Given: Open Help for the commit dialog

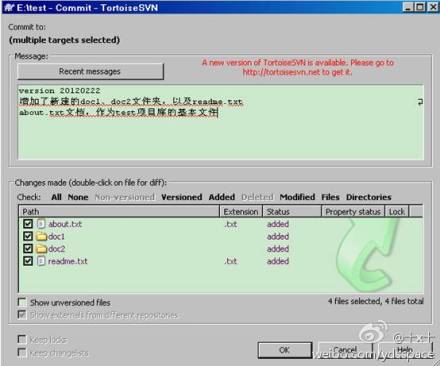Looking at the screenshot, I should click(x=405, y=350).
